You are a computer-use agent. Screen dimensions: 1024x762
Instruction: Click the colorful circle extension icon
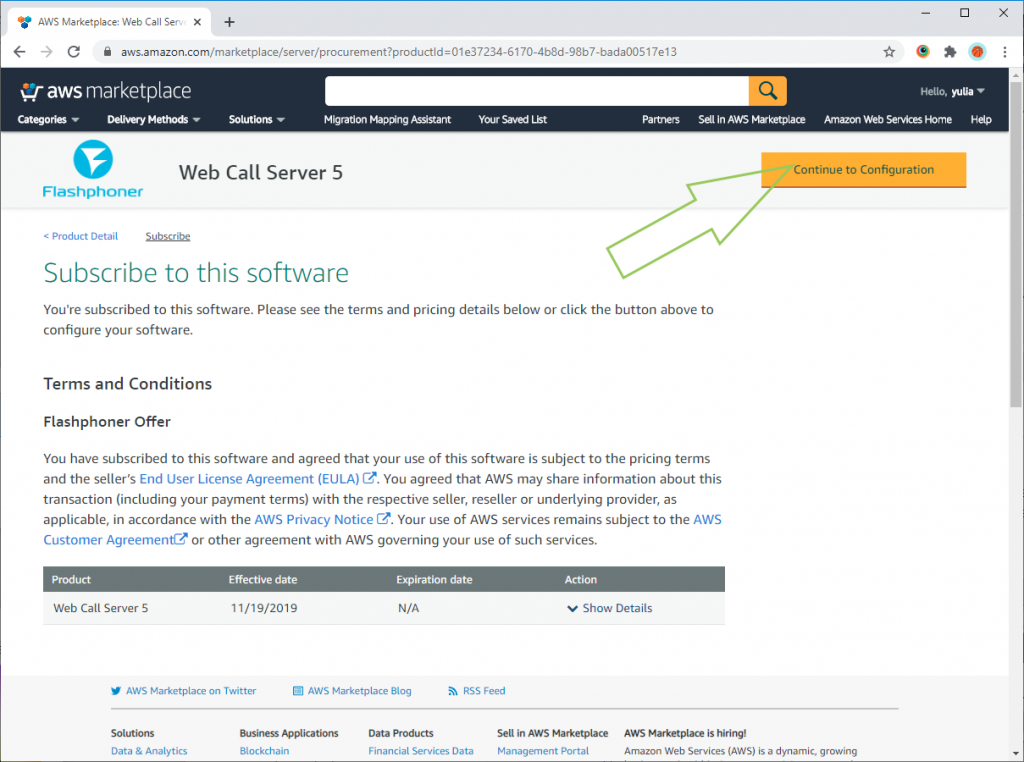[923, 51]
